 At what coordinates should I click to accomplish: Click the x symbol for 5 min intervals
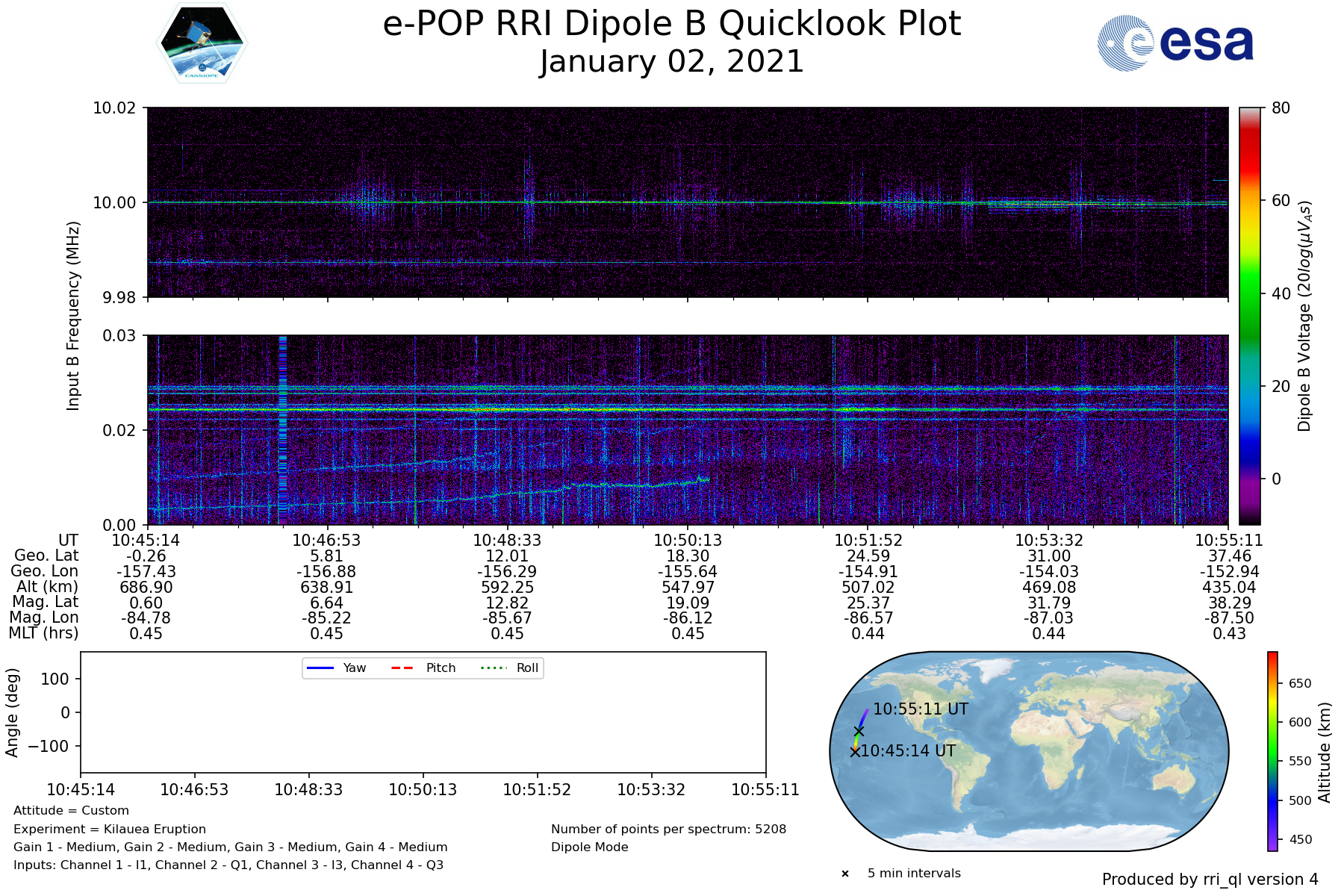pyautogui.click(x=845, y=874)
